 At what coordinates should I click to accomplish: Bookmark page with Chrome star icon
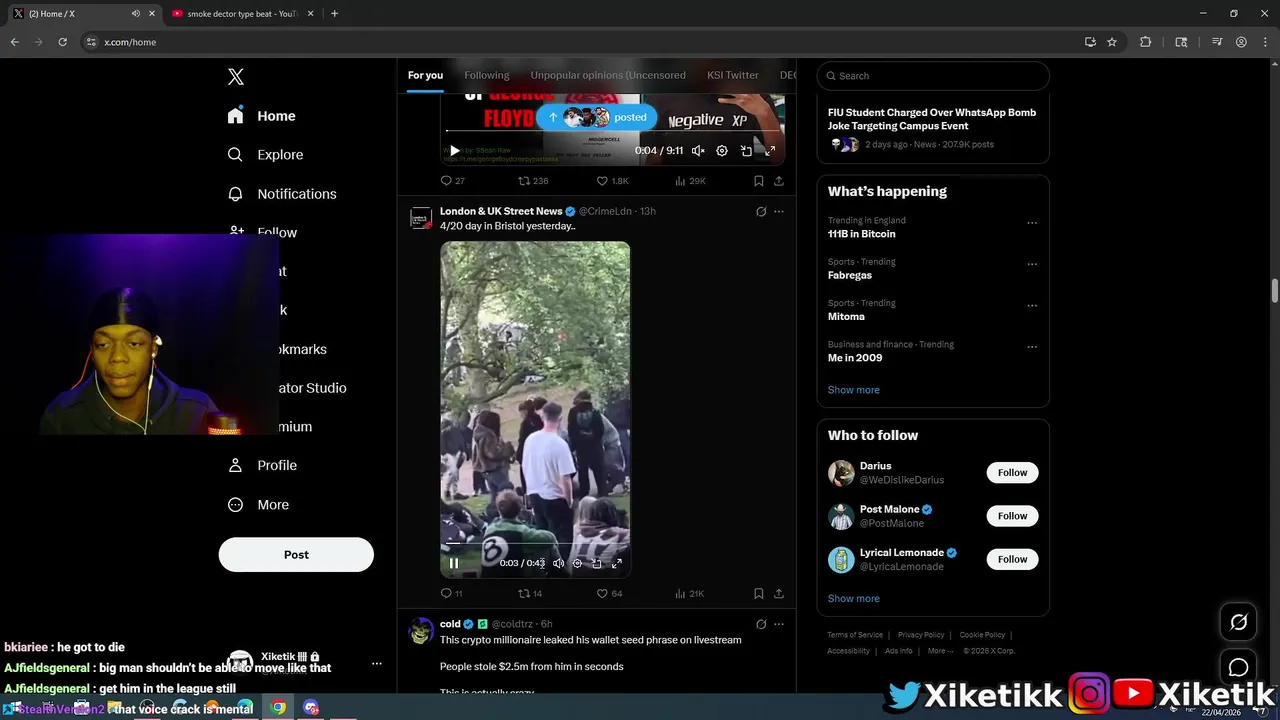(1112, 42)
